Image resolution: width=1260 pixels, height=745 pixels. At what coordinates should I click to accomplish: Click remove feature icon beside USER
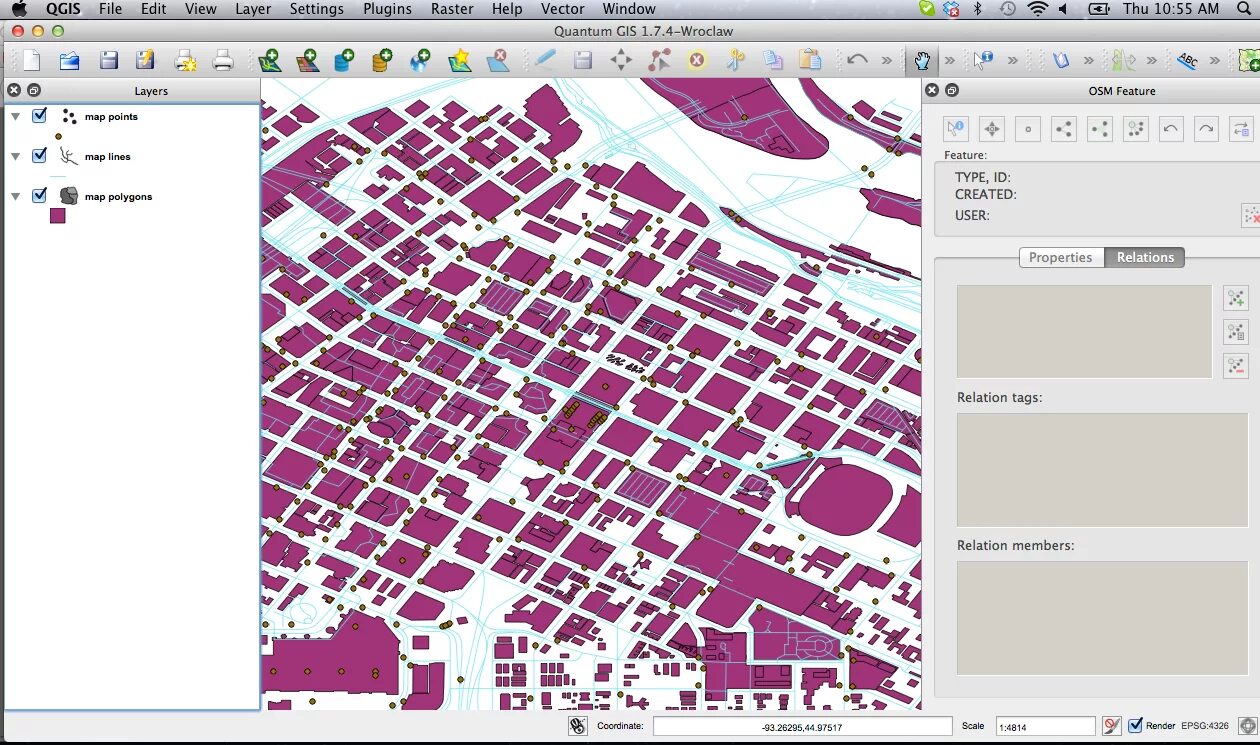pyautogui.click(x=1250, y=215)
